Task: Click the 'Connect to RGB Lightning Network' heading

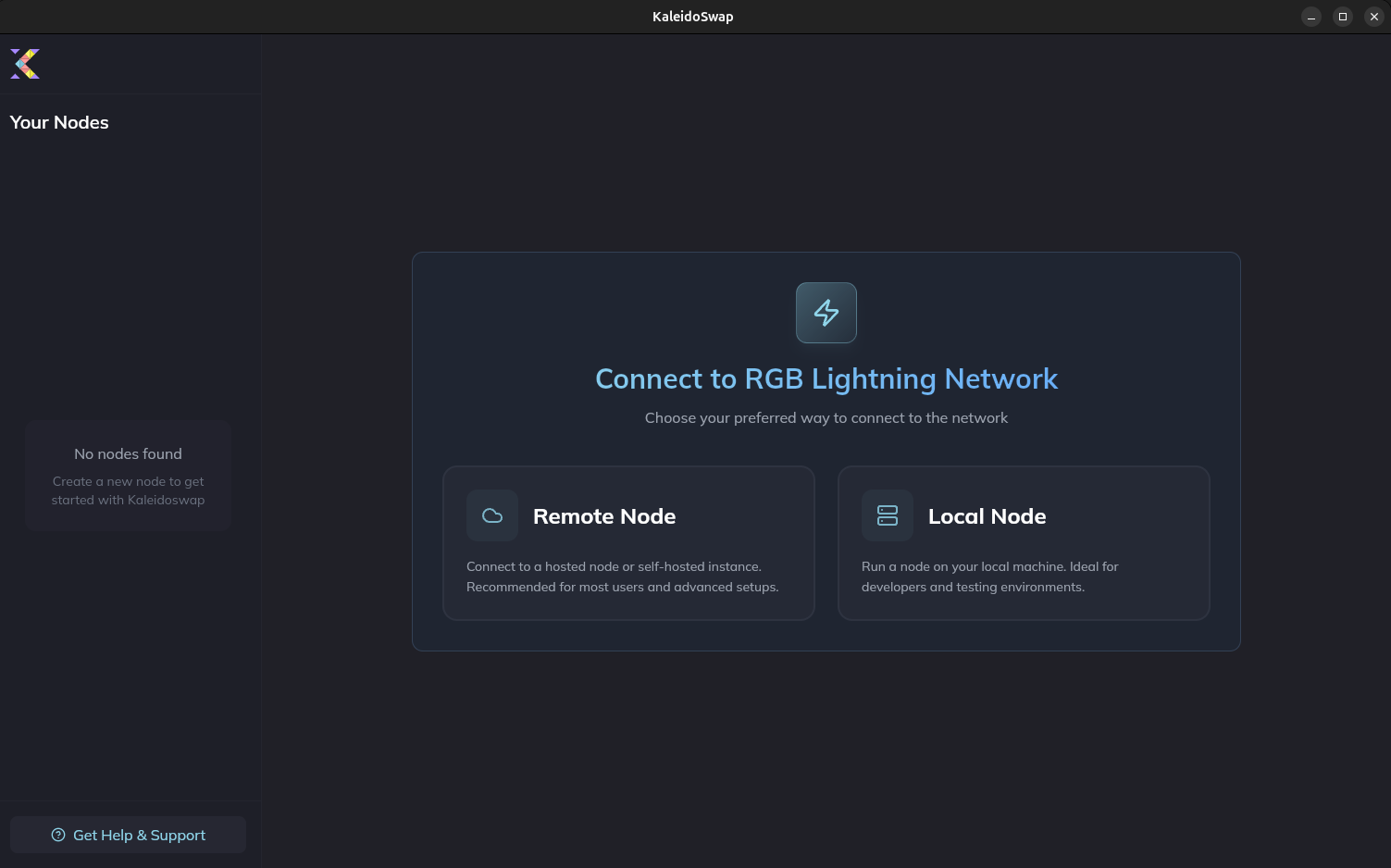Action: (826, 378)
